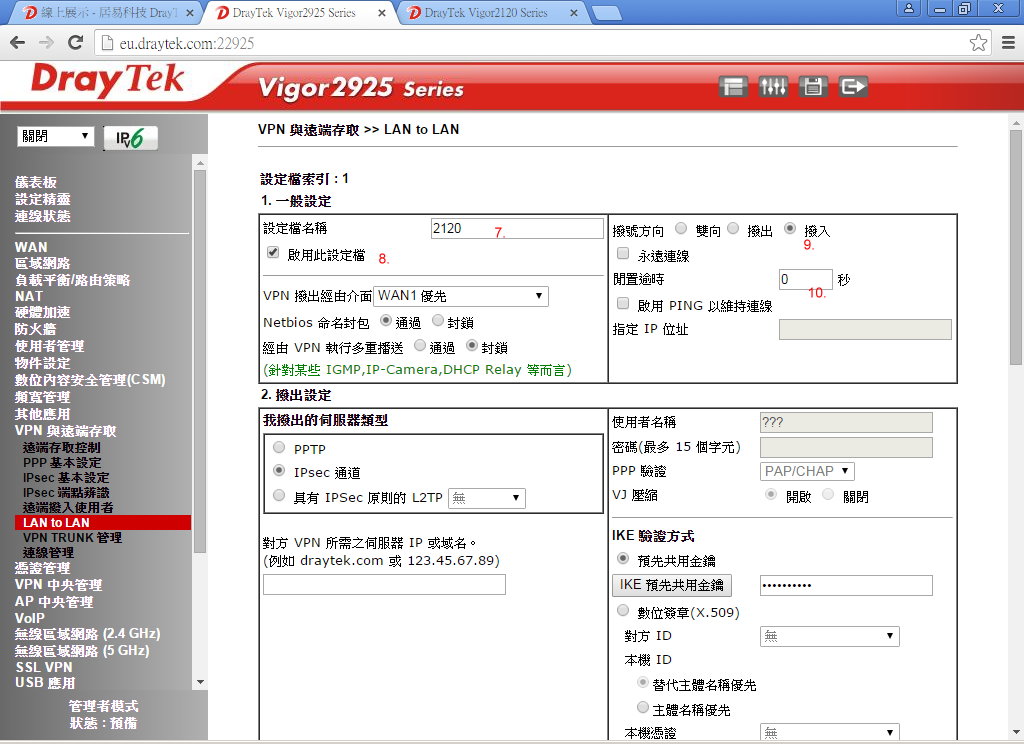Open the 憑證管理 sidebar menu
This screenshot has height=744, width=1024.
click(42, 568)
